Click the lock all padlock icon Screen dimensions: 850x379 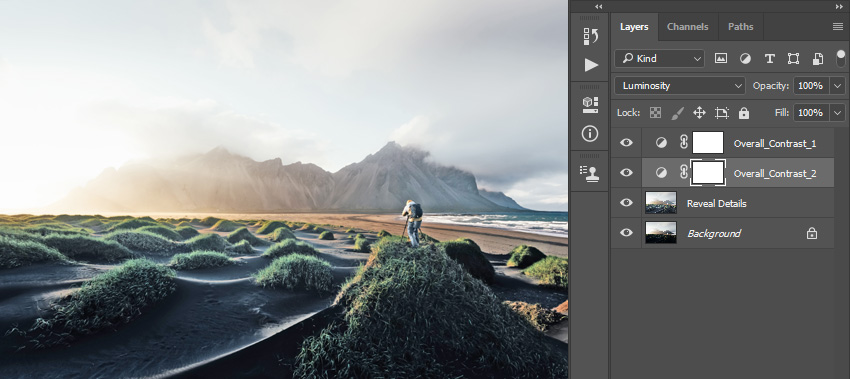(744, 113)
